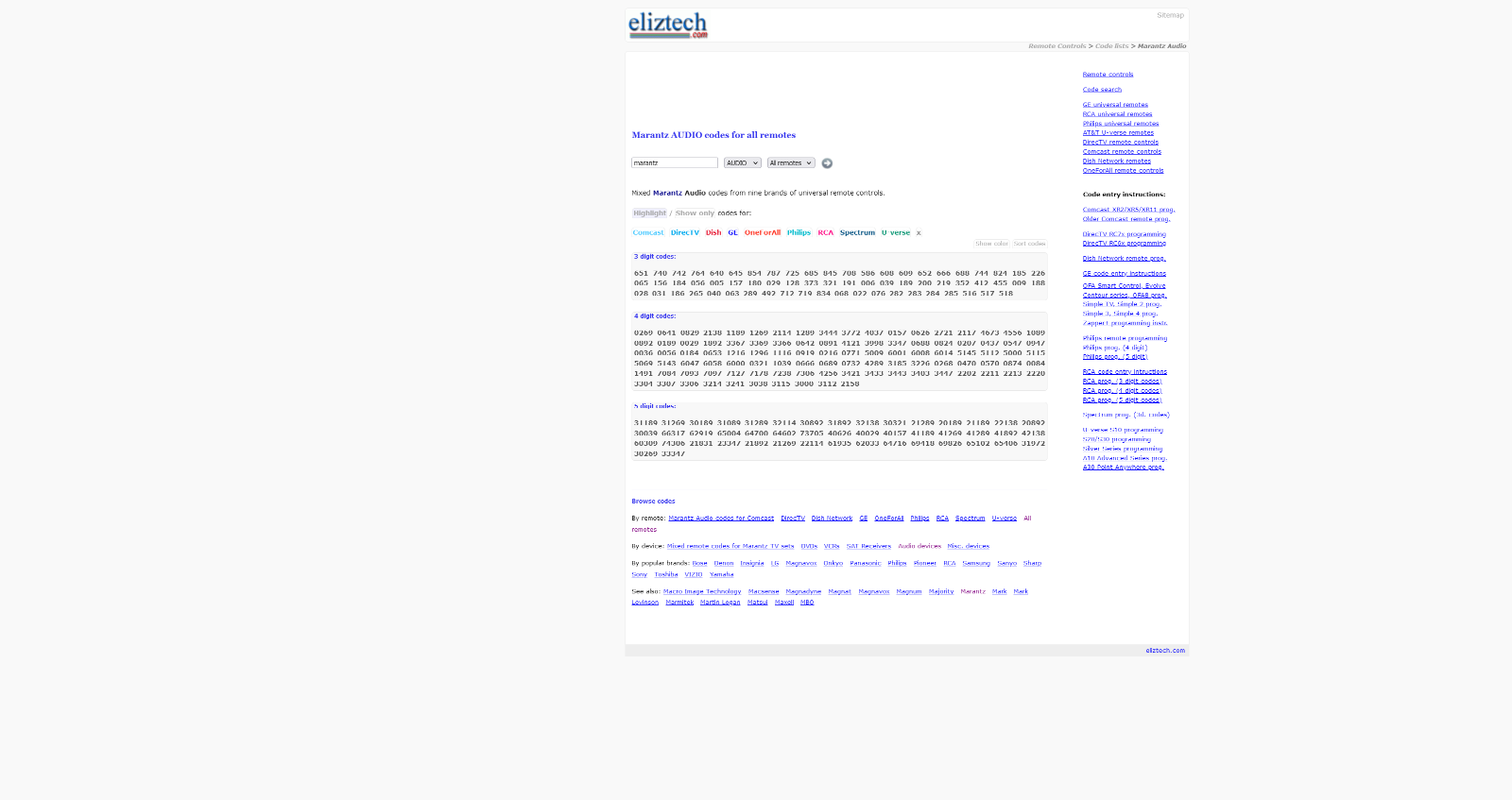This screenshot has width=1512, height=800.
Task: Open Remote controls in the sidebar
Action: click(1108, 75)
